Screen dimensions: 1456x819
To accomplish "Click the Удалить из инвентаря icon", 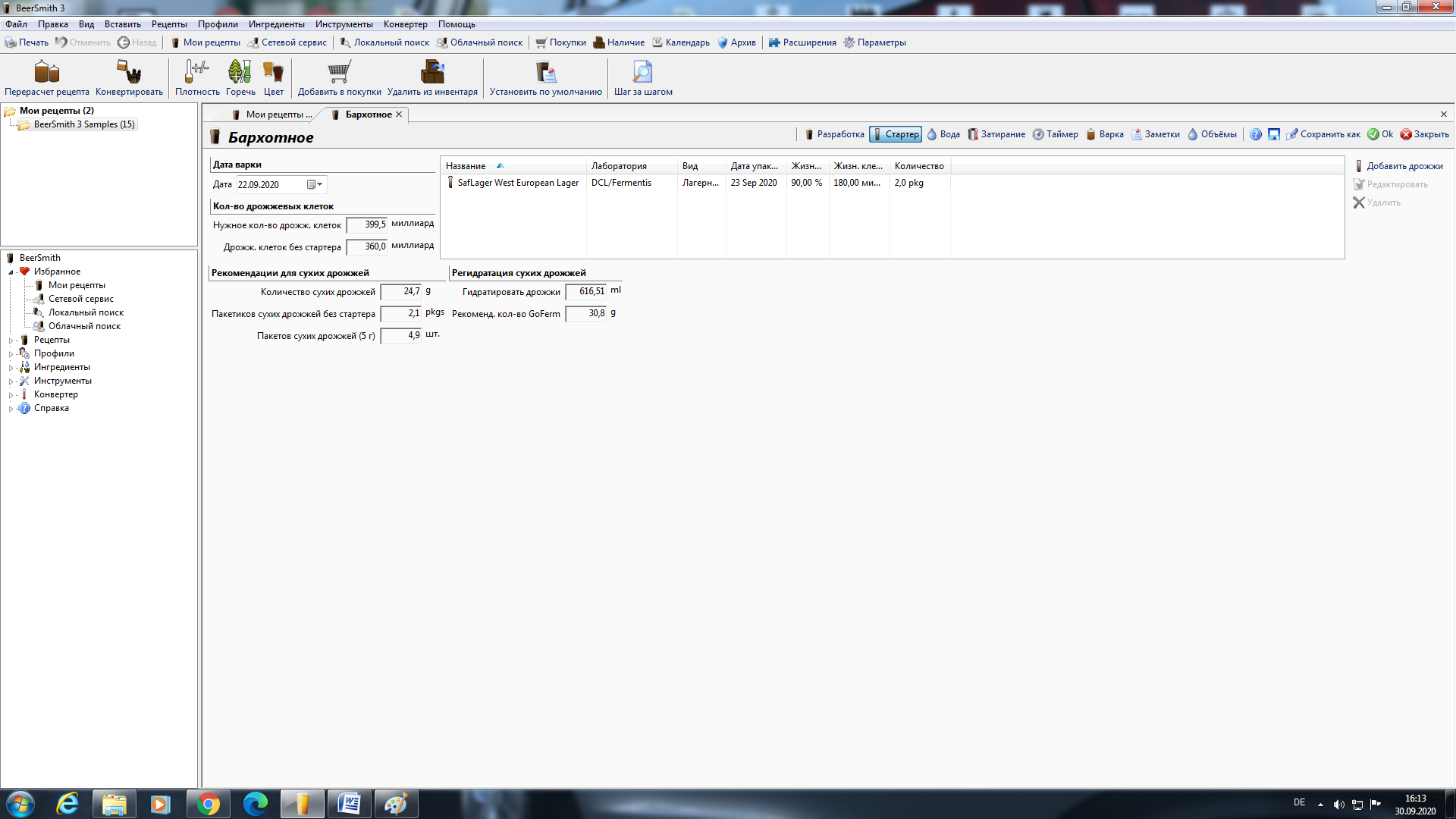I will pyautogui.click(x=432, y=78).
